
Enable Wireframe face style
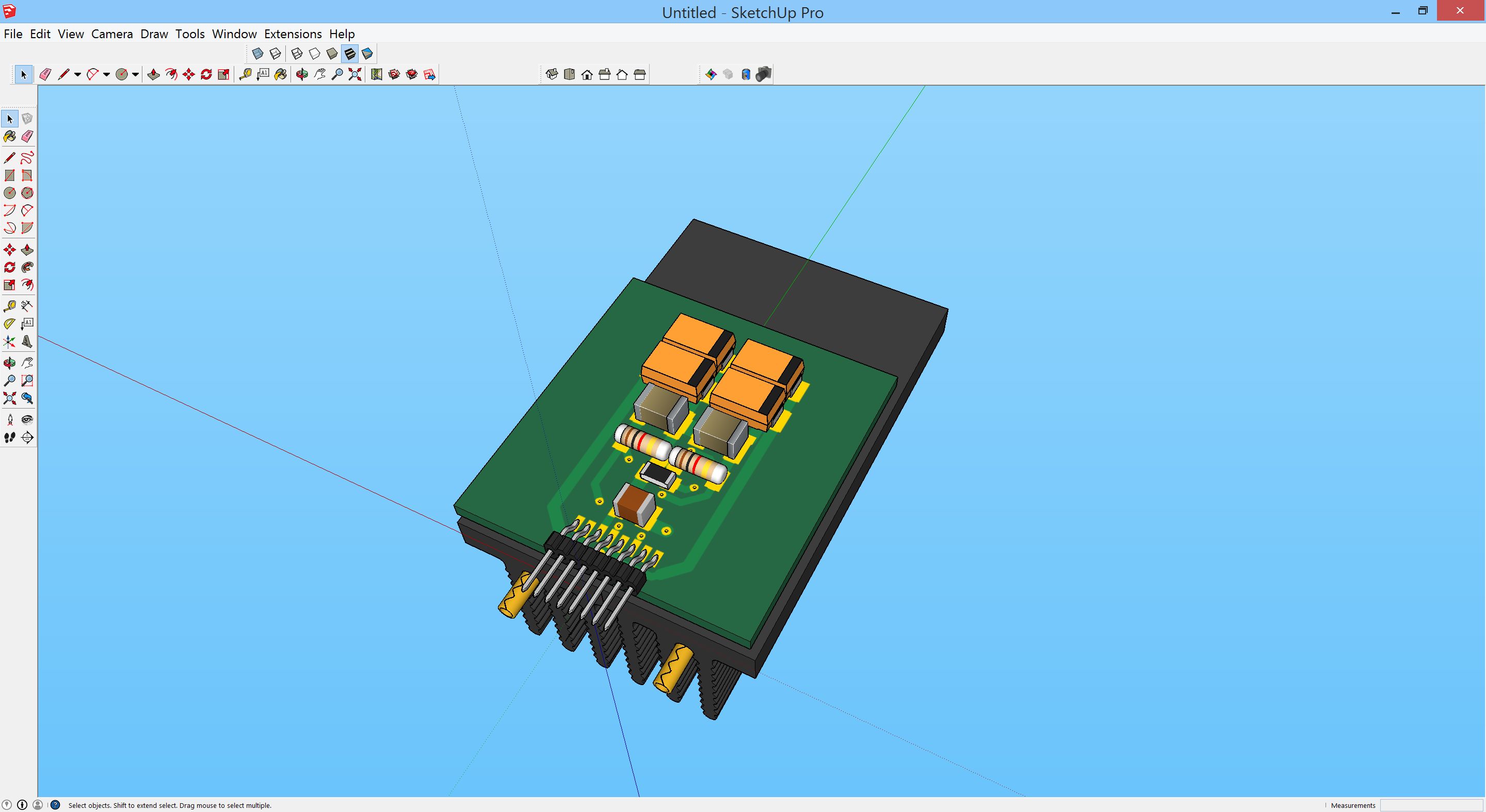(x=297, y=54)
